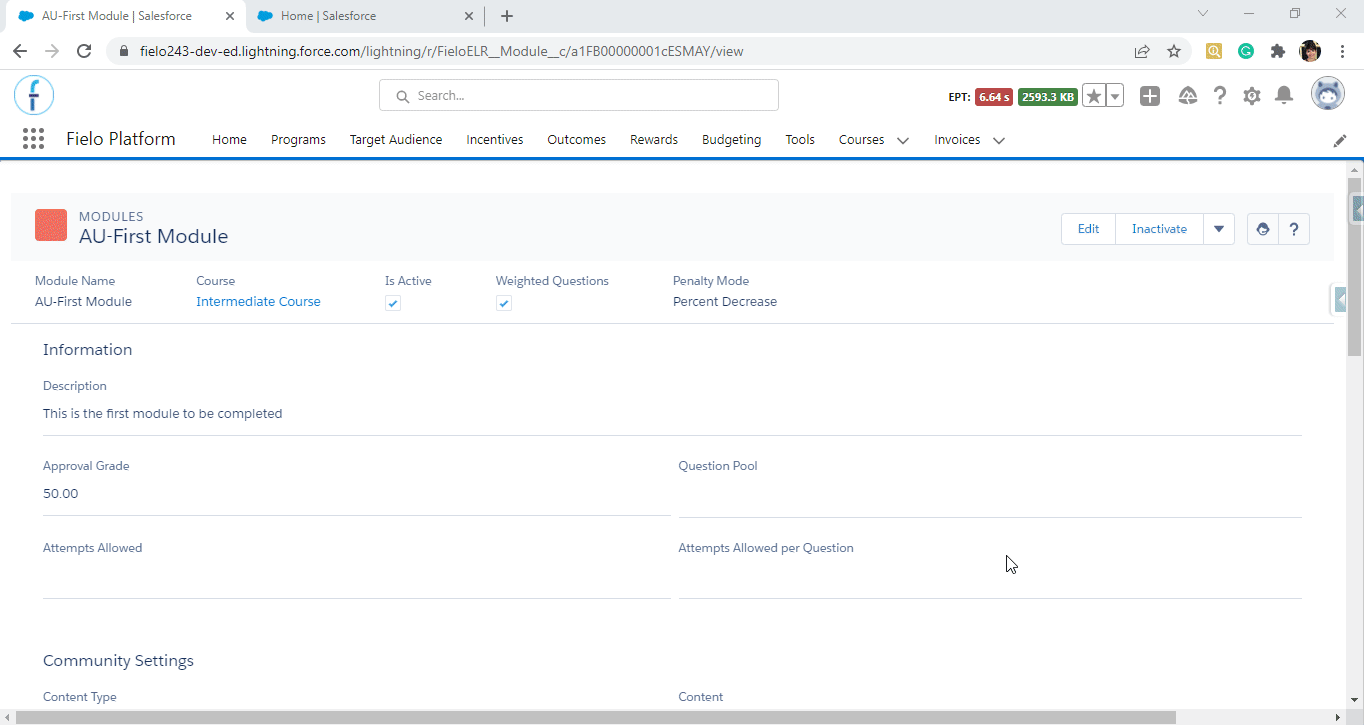This screenshot has width=1364, height=725.
Task: Click the red EPT 6.64 s badge
Action: click(994, 97)
